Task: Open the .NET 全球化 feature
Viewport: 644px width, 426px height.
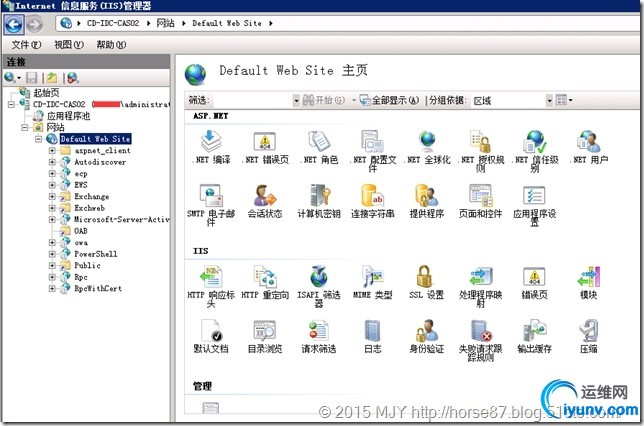Action: click(427, 147)
